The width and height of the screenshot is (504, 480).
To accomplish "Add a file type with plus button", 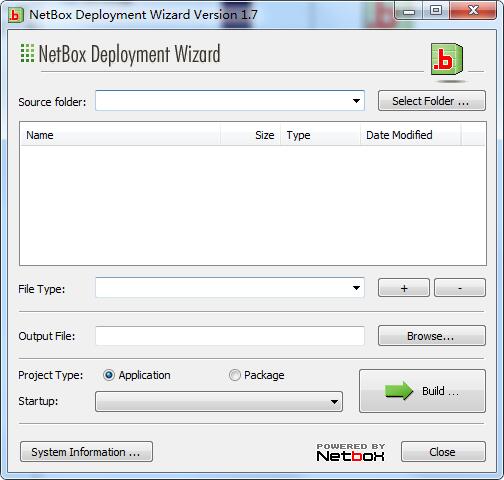I will pyautogui.click(x=404, y=288).
